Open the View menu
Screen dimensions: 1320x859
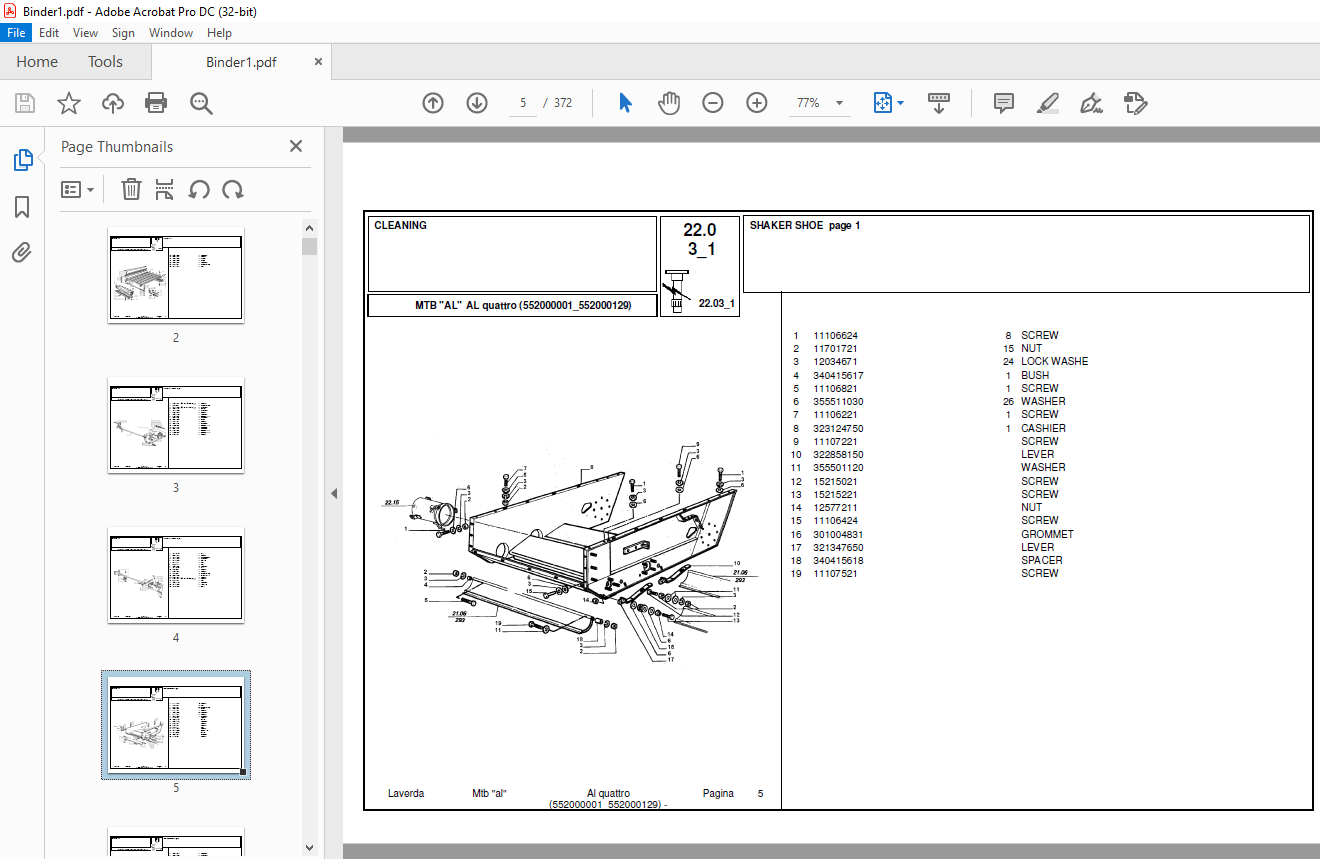(86, 33)
